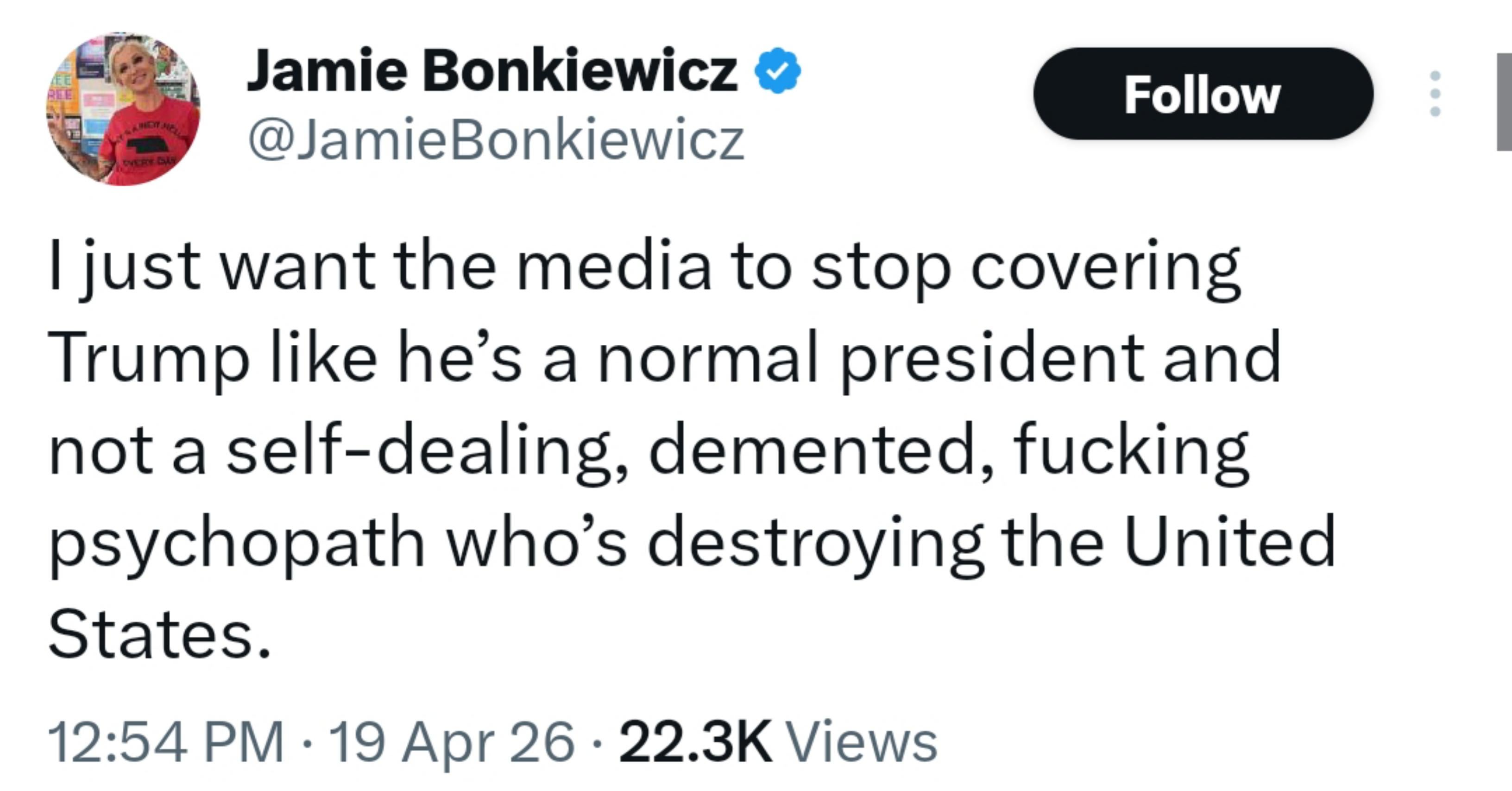Visit the @JamieBonkiewicz handle link
Screen dimensions: 1512x791
point(496,141)
